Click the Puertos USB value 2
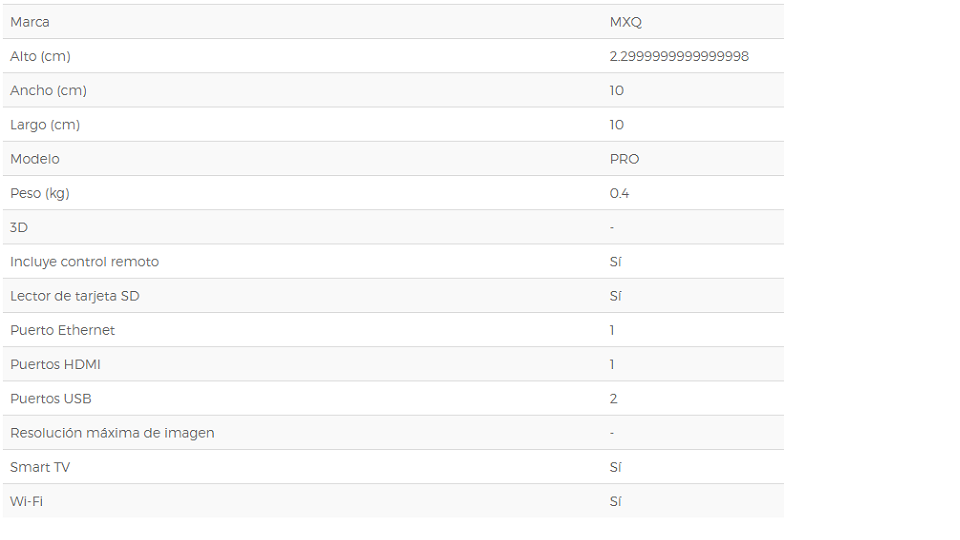 [613, 399]
